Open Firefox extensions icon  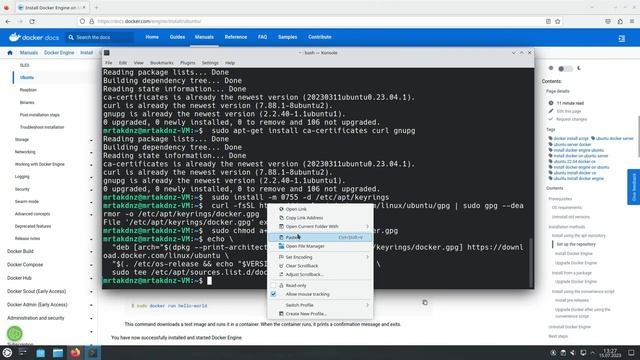pos(620,21)
